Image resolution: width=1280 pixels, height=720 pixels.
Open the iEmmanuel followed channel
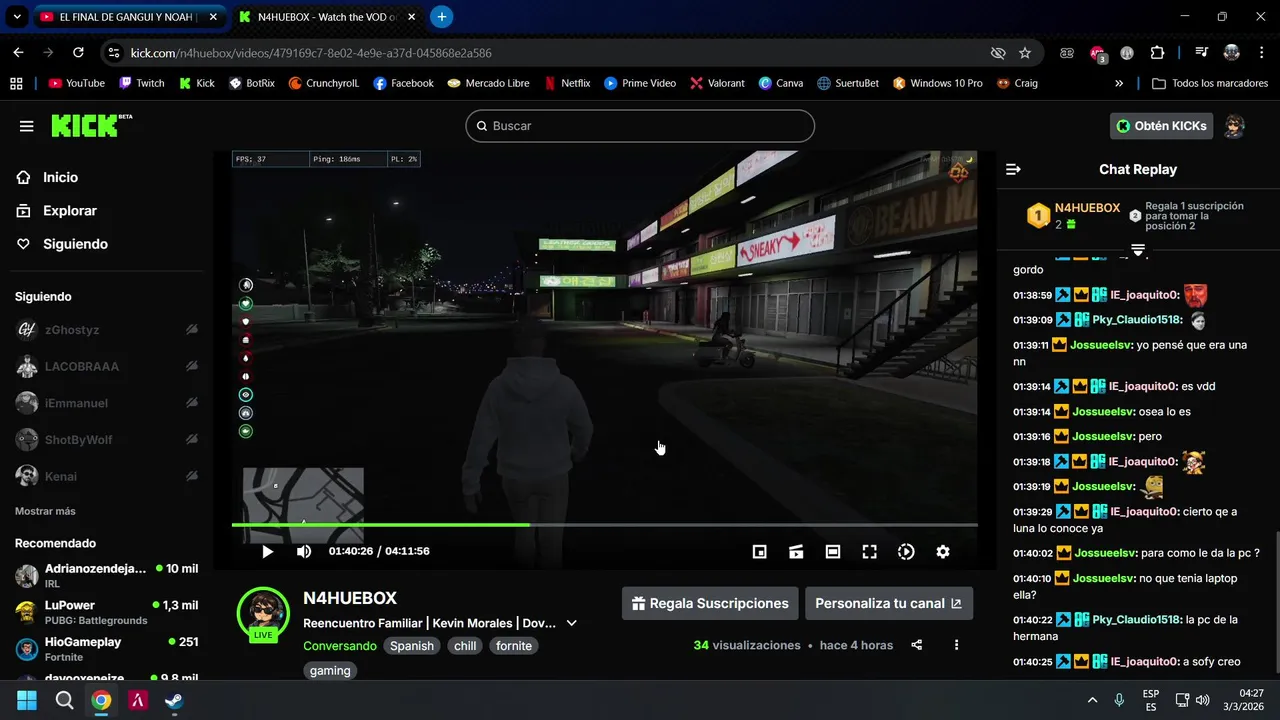107,403
